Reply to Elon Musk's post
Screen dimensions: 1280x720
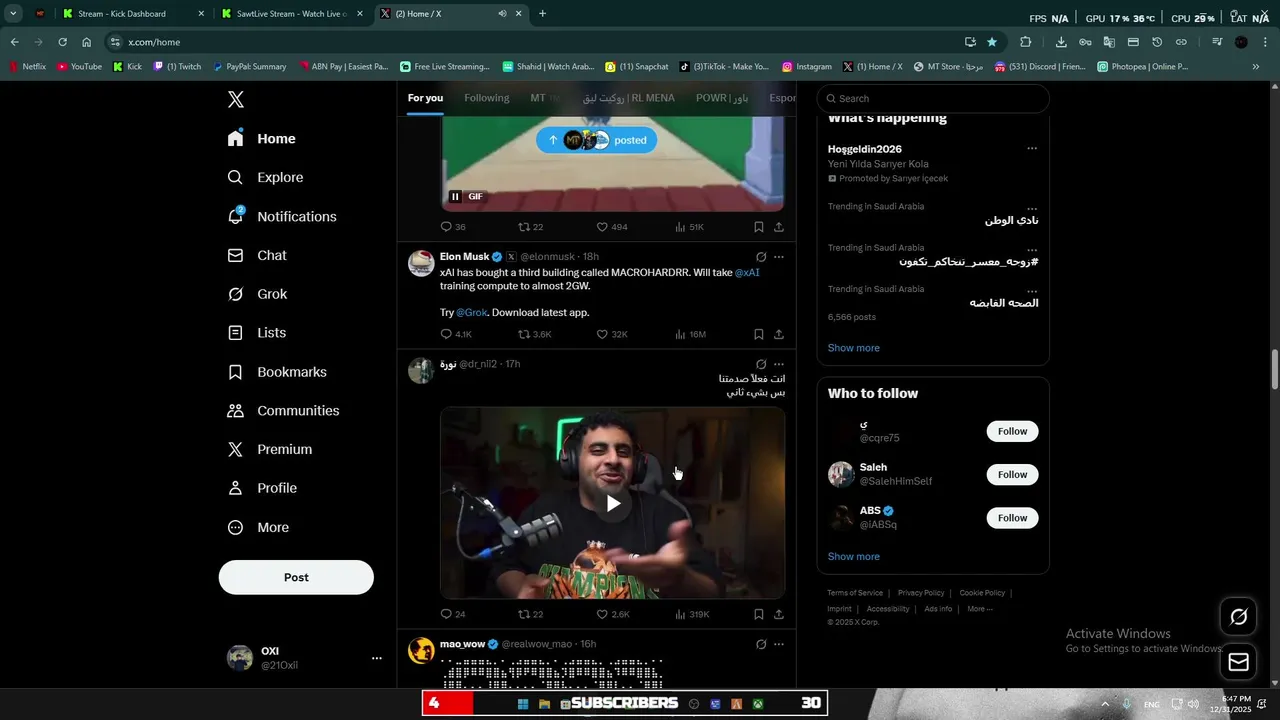[x=456, y=334]
